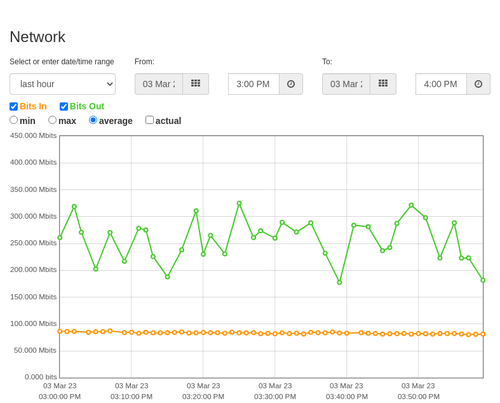Screen dimensions: 500x403
Task: Click the first green Bits Out data point
Action: (60, 238)
